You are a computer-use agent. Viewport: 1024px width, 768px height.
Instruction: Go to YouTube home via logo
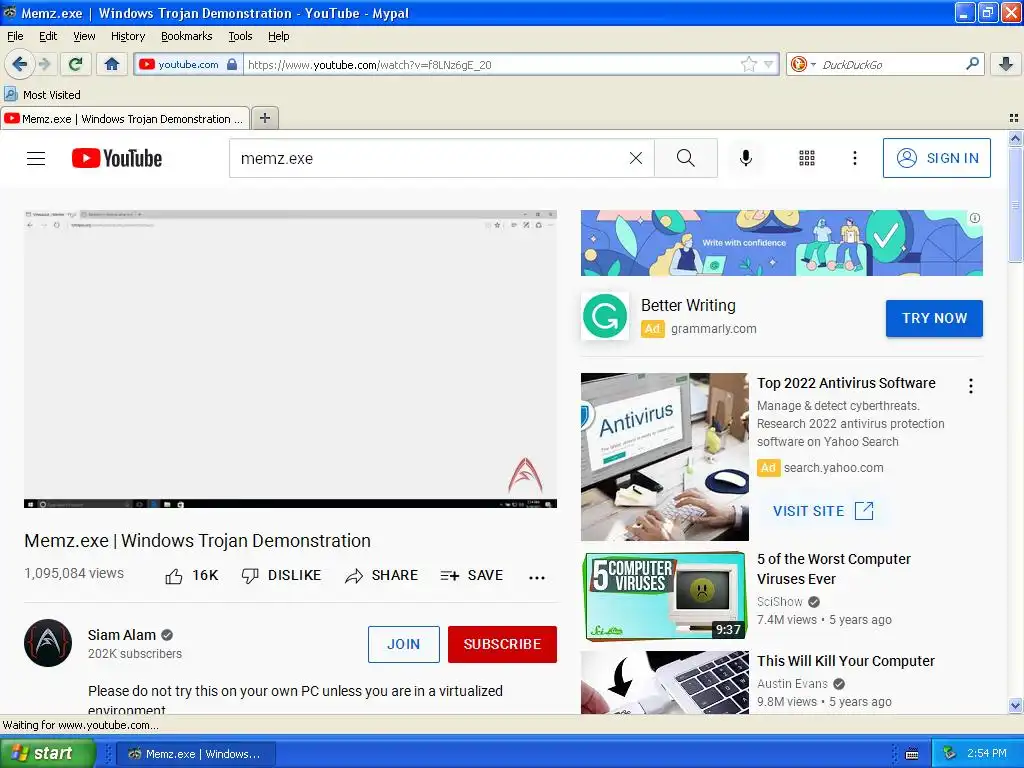(x=117, y=158)
